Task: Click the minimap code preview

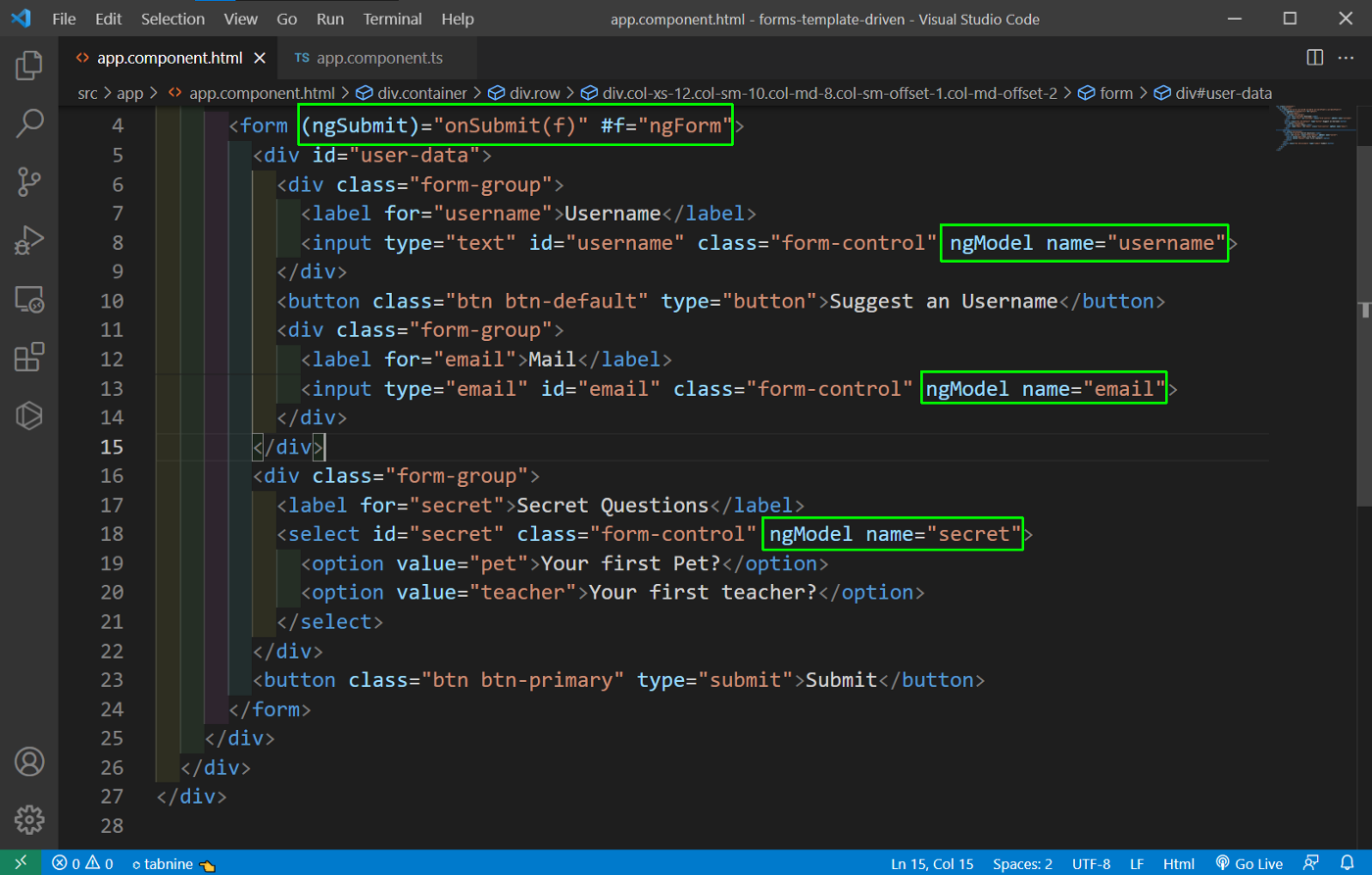Action: 1315,127
